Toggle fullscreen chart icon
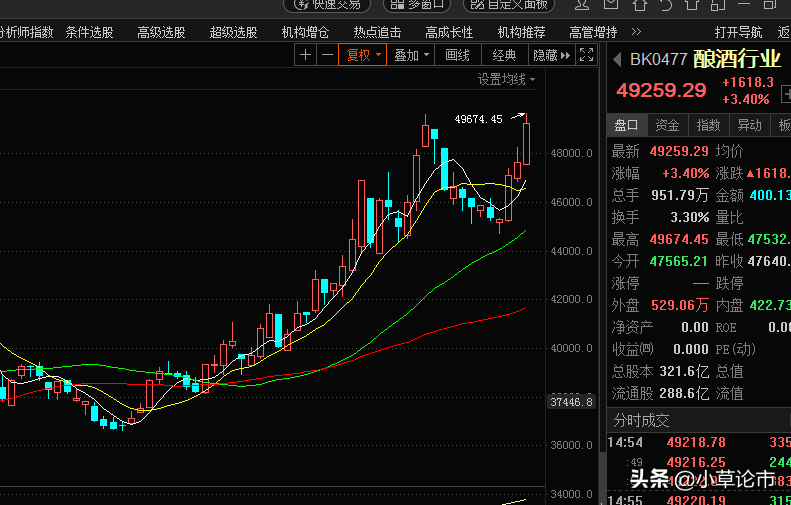Image resolution: width=791 pixels, height=505 pixels. 586,55
